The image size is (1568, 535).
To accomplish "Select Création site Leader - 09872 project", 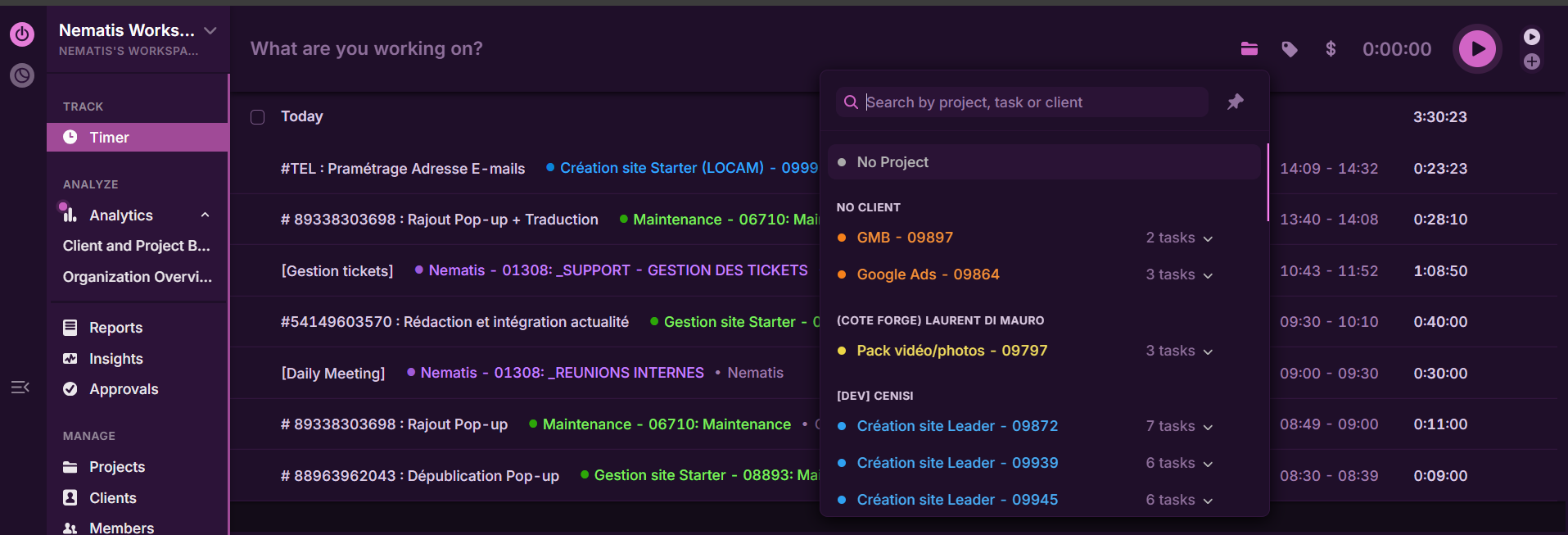I will [956, 426].
